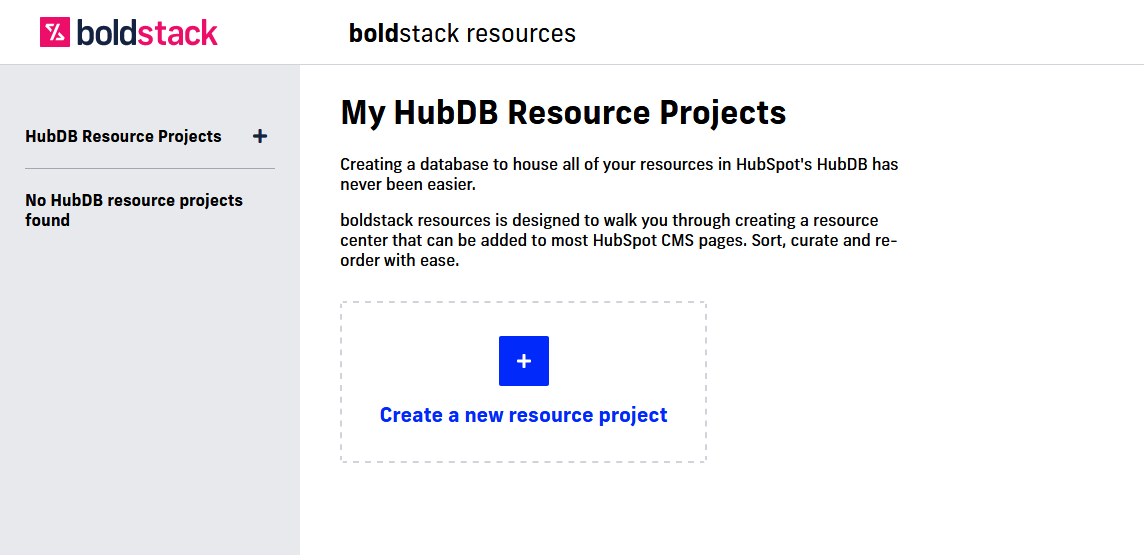Open 'Create a new resource project' link
This screenshot has height=555, width=1144.
click(x=523, y=415)
